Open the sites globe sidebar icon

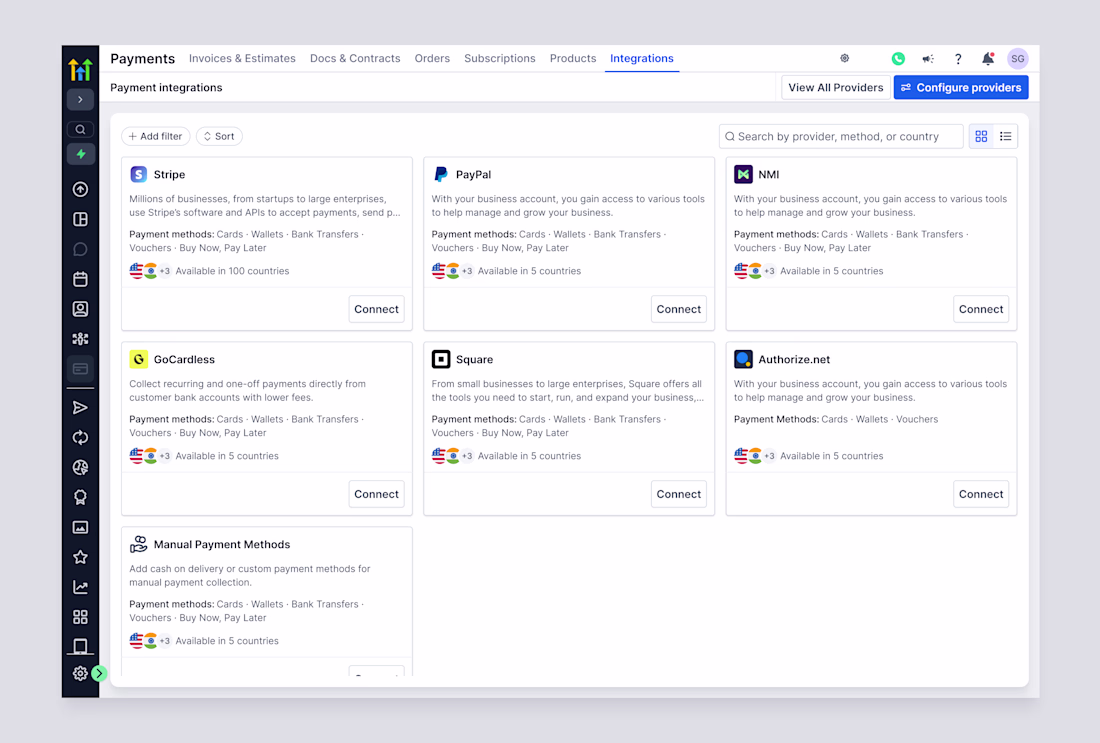(x=80, y=467)
